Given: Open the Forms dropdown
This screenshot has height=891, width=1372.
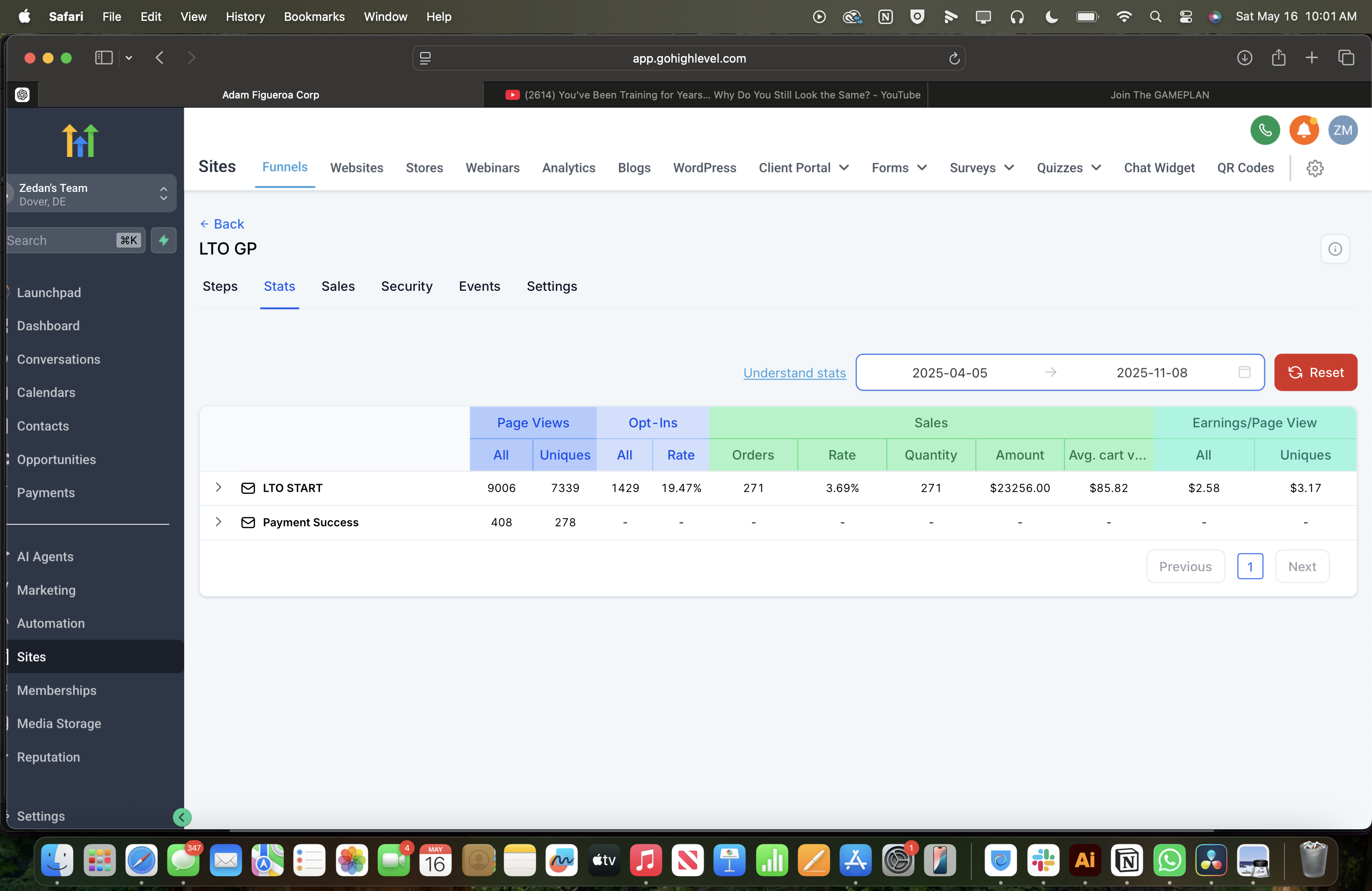Looking at the screenshot, I should (x=899, y=168).
